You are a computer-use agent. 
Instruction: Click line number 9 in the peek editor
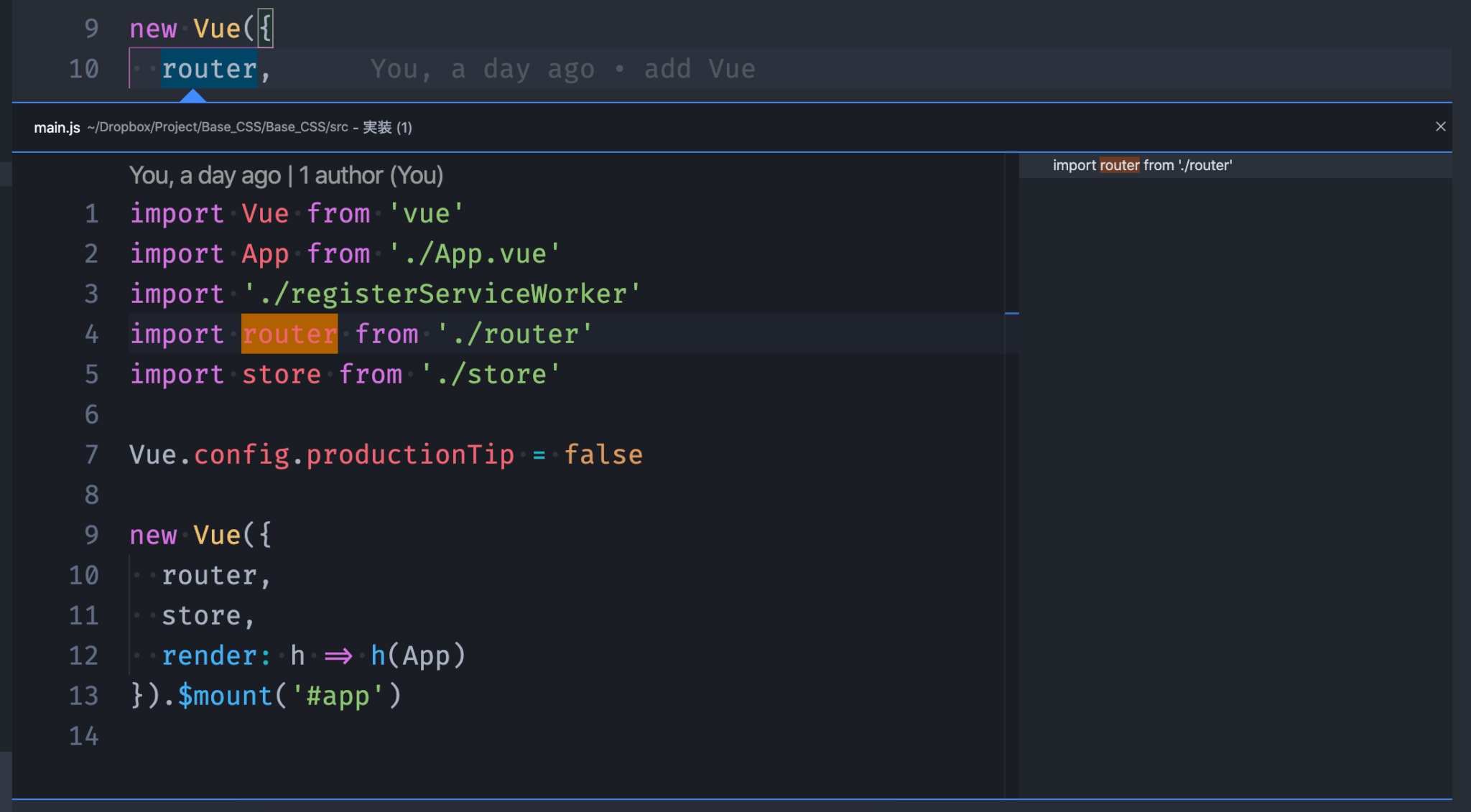91,534
